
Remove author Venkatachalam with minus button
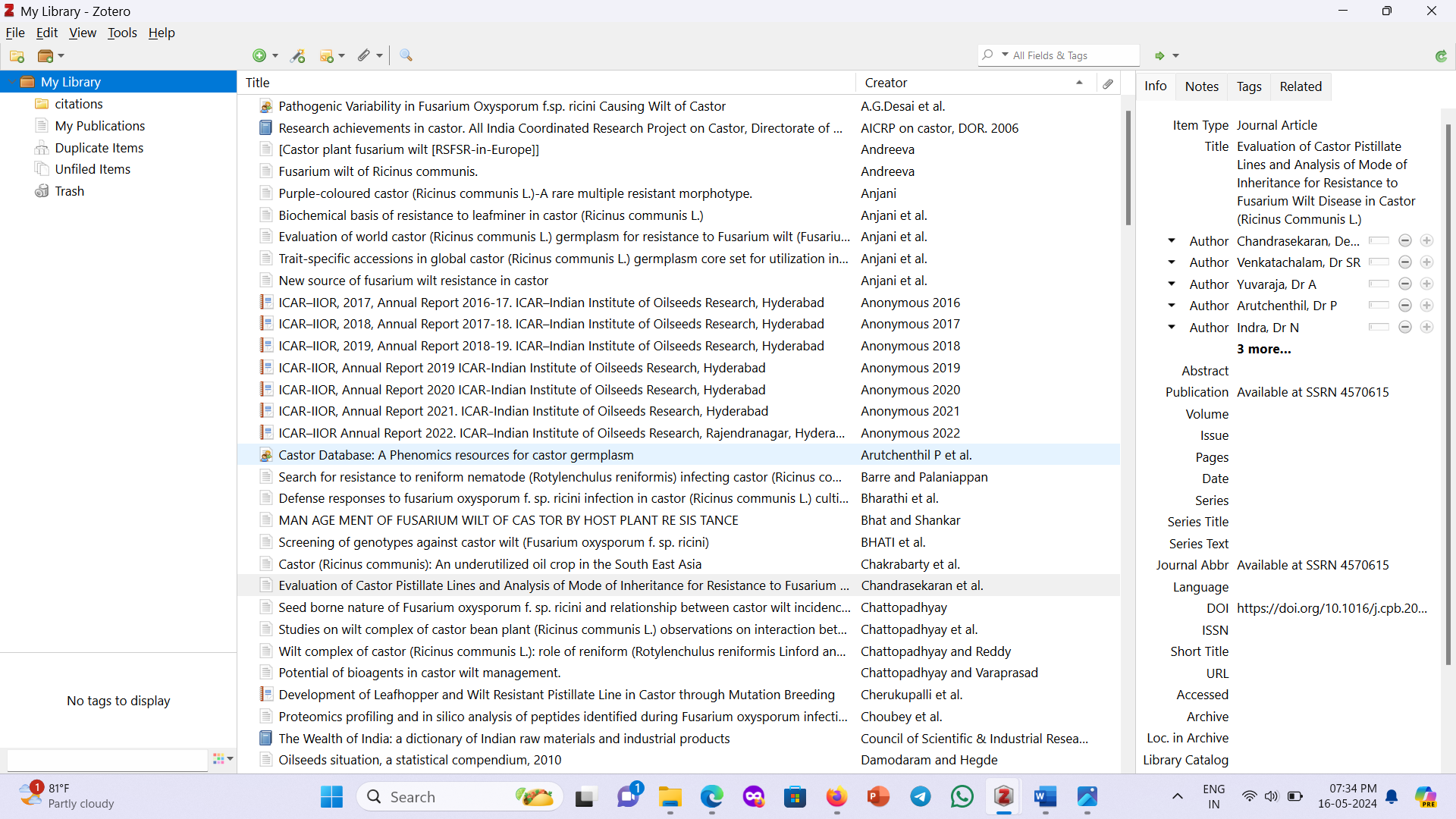point(1404,262)
